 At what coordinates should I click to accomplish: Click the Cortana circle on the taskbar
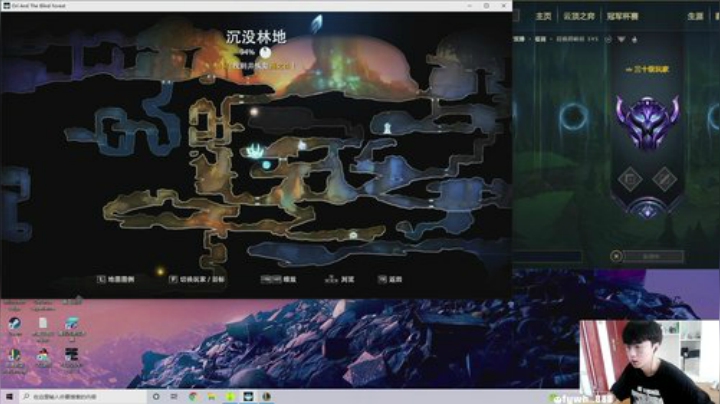tap(156, 396)
